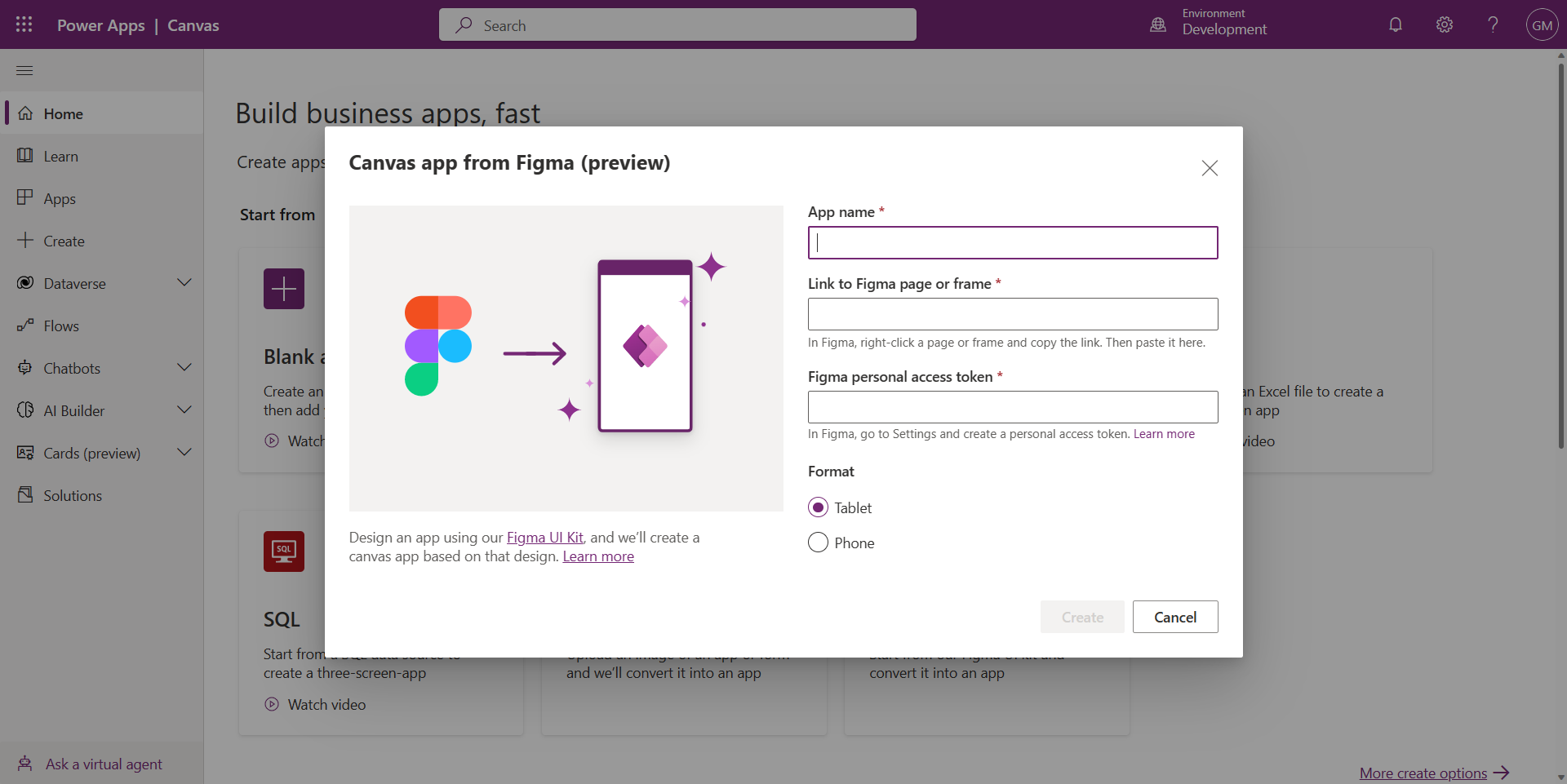Viewport: 1567px width, 784px height.
Task: Click the virtual agent person icon
Action: (x=25, y=764)
